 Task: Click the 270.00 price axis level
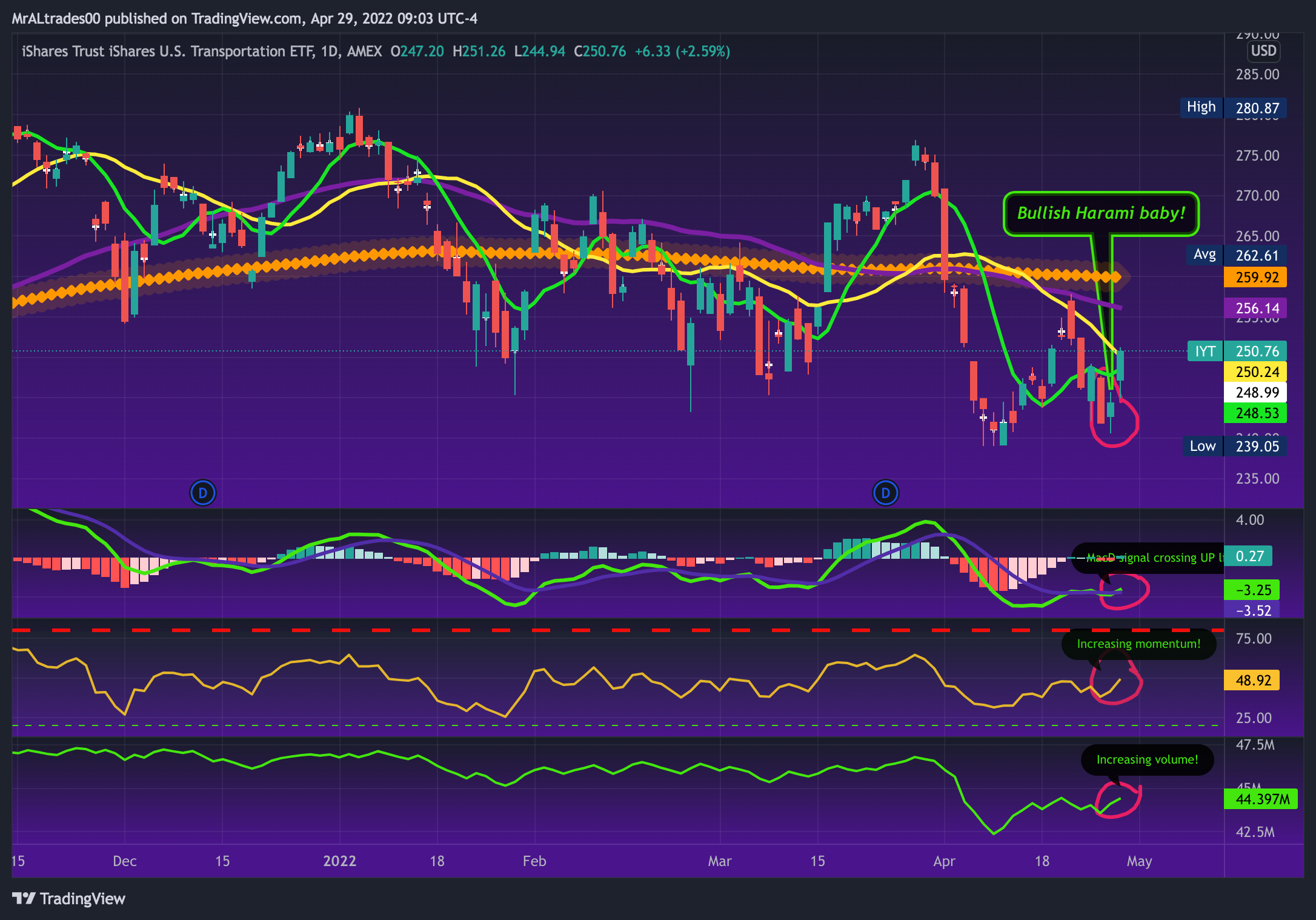point(1258,196)
